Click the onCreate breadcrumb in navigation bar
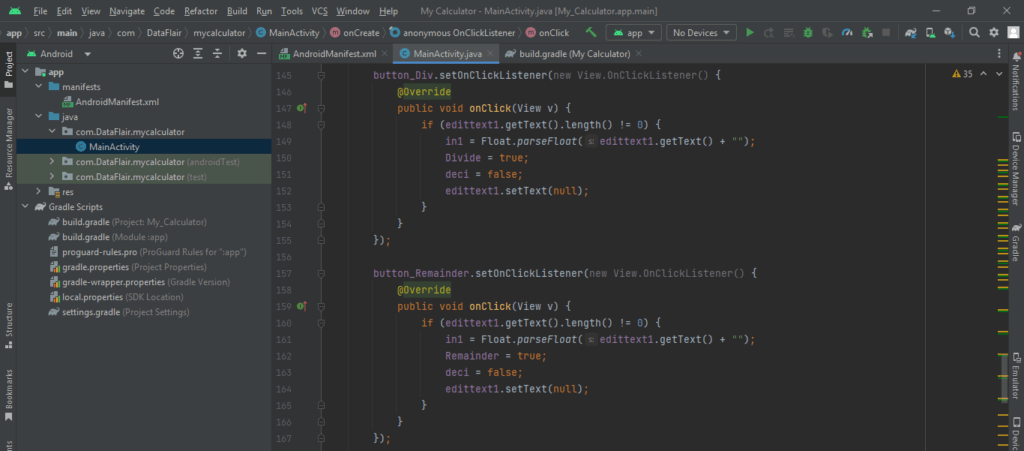Viewport: 1024px width, 451px height. 363,33
